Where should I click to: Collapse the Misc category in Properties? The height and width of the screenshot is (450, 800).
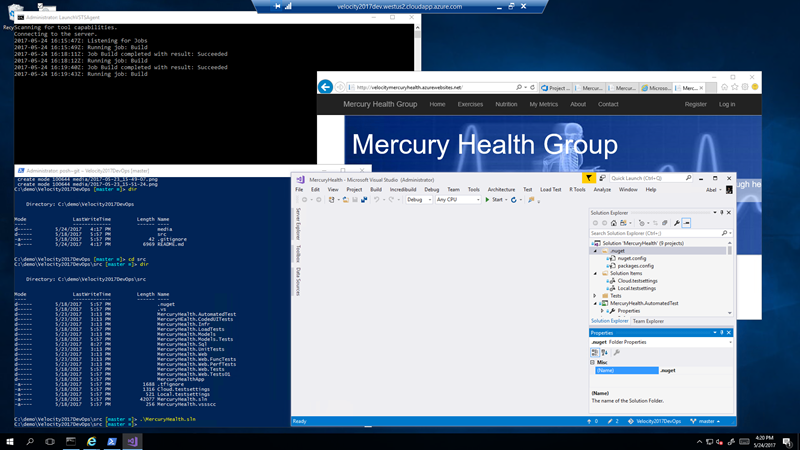(592, 362)
